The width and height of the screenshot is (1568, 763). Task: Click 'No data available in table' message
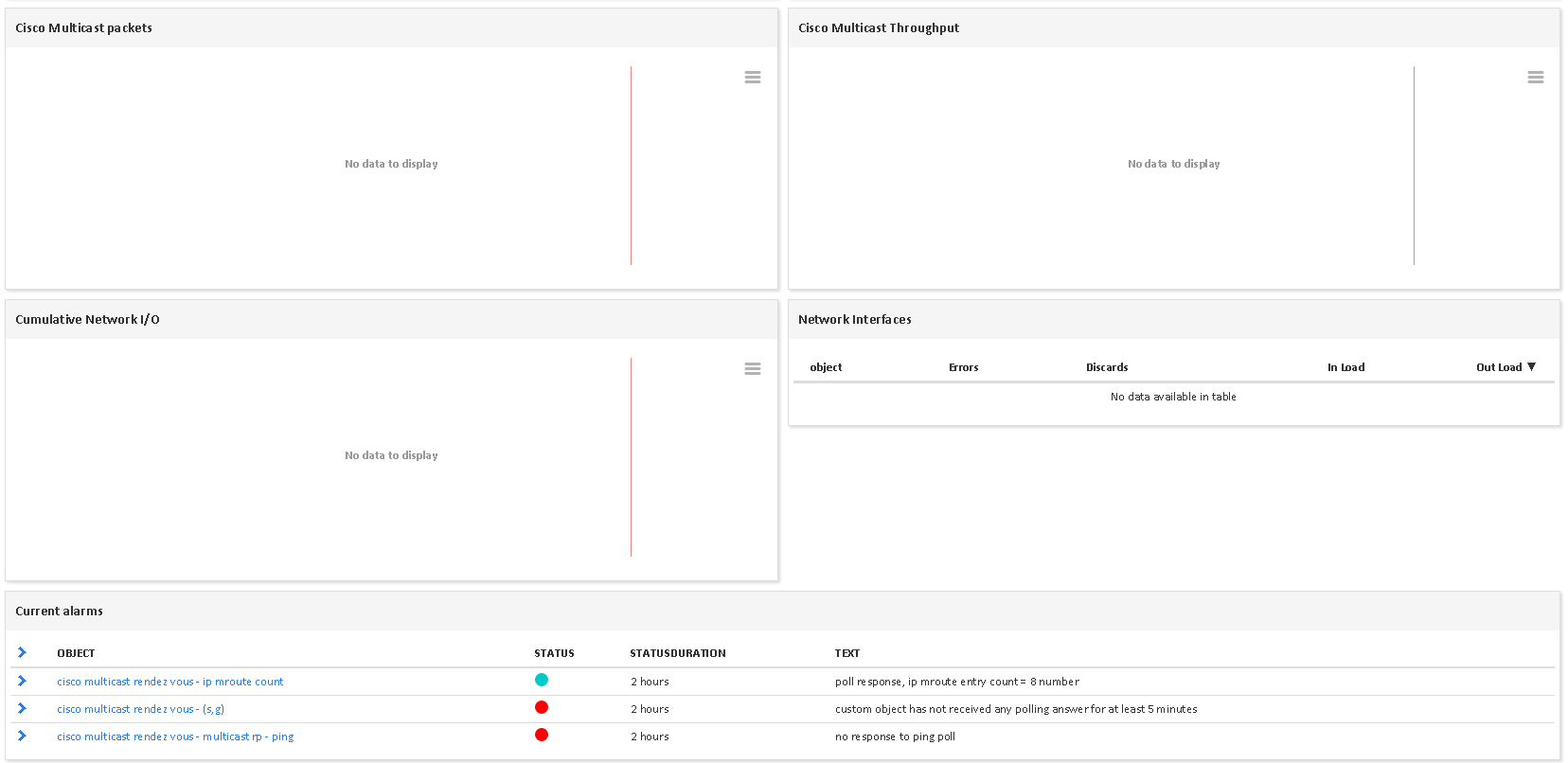click(1173, 397)
